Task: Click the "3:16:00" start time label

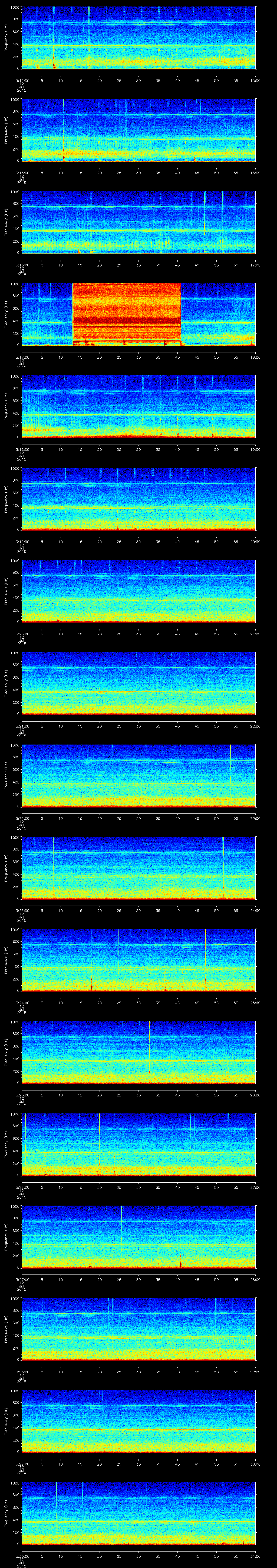Action: (x=22, y=265)
